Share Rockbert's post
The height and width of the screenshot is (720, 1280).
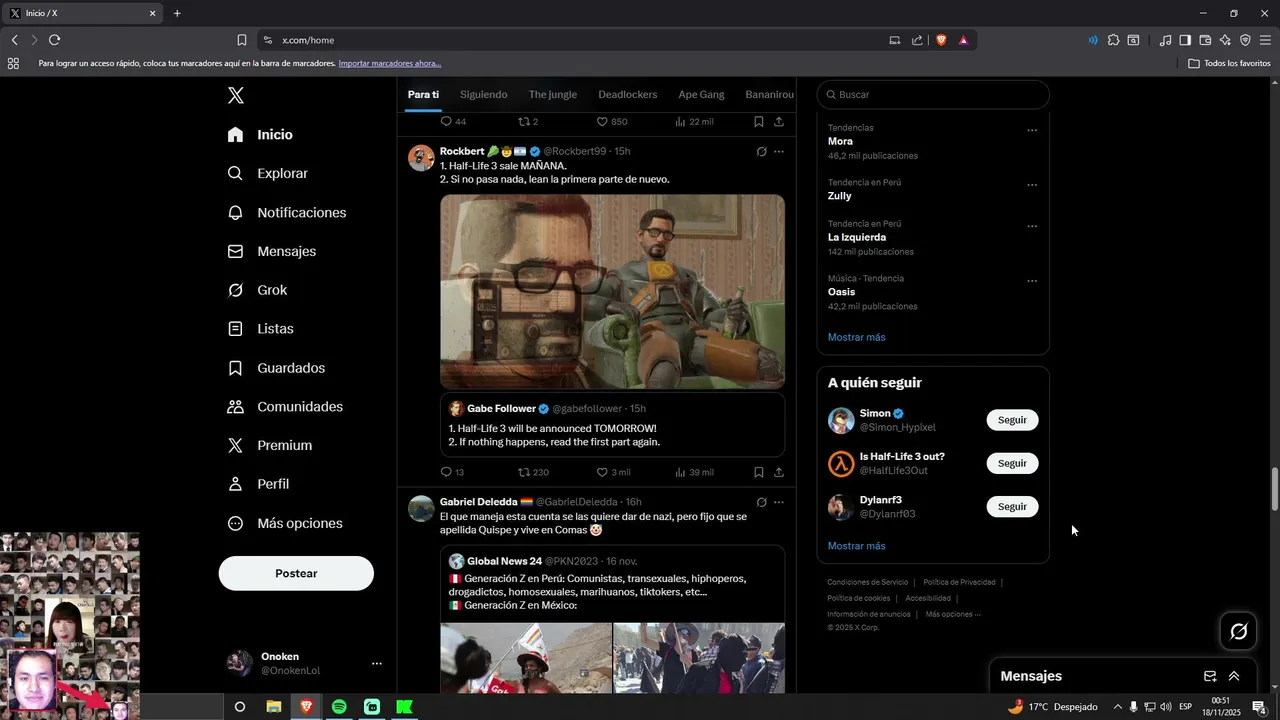pyautogui.click(x=779, y=472)
